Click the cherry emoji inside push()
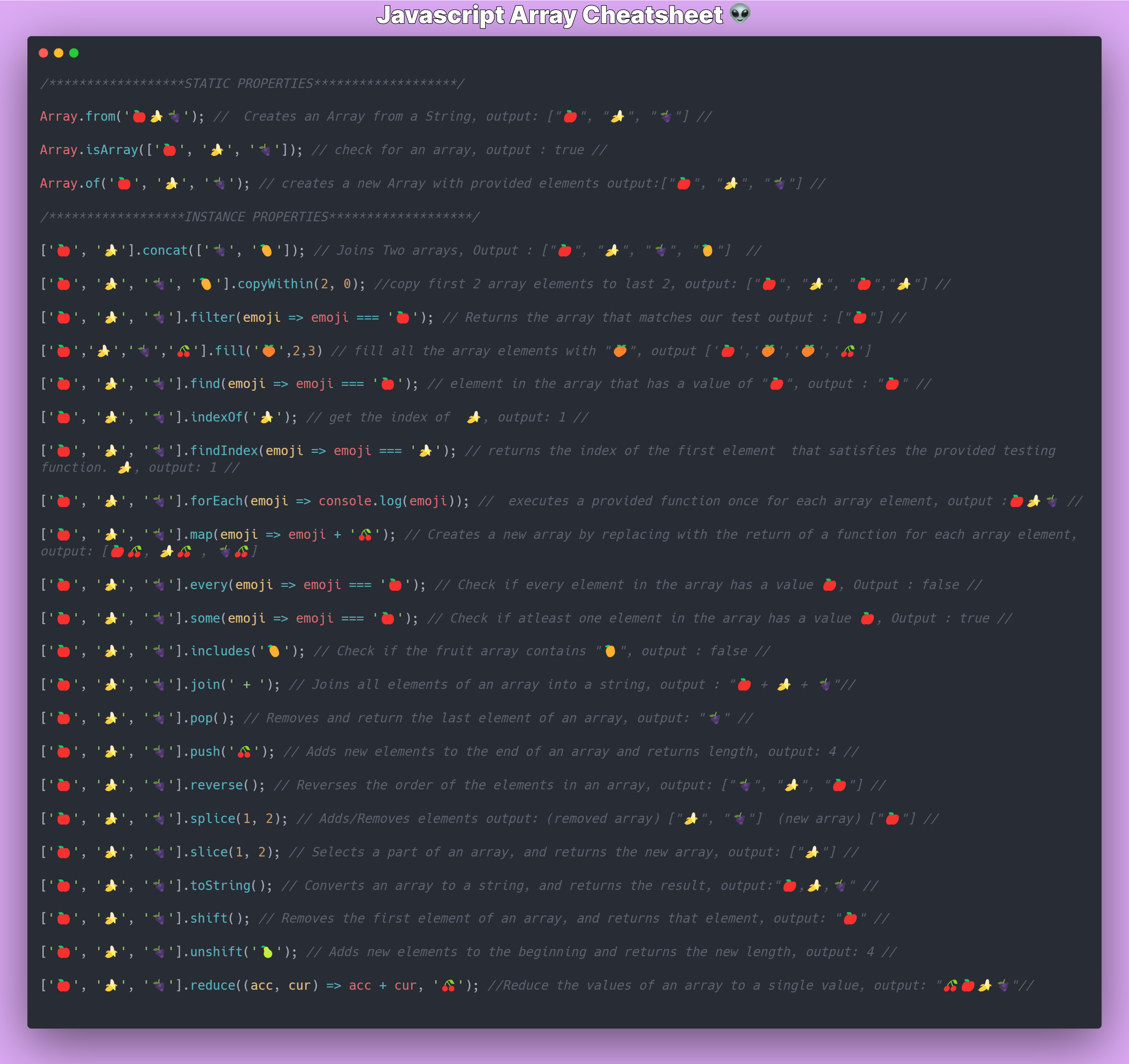 click(x=244, y=752)
